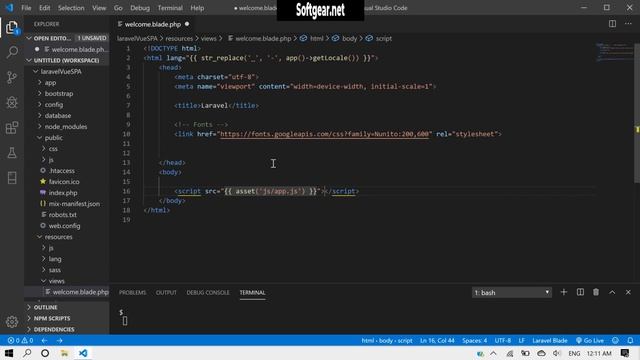Open the View menu
This screenshot has width=640, height=360.
(x=99, y=8)
